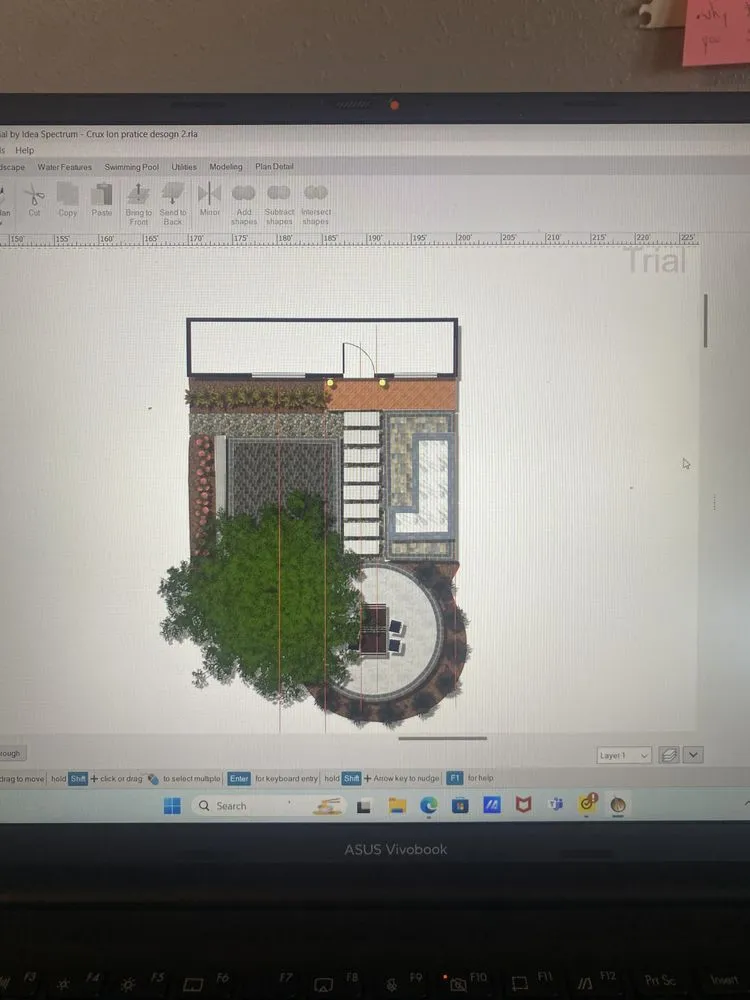Screen dimensions: 750x1000
Task: Click the Bring to Front icon
Action: pyautogui.click(x=138, y=195)
